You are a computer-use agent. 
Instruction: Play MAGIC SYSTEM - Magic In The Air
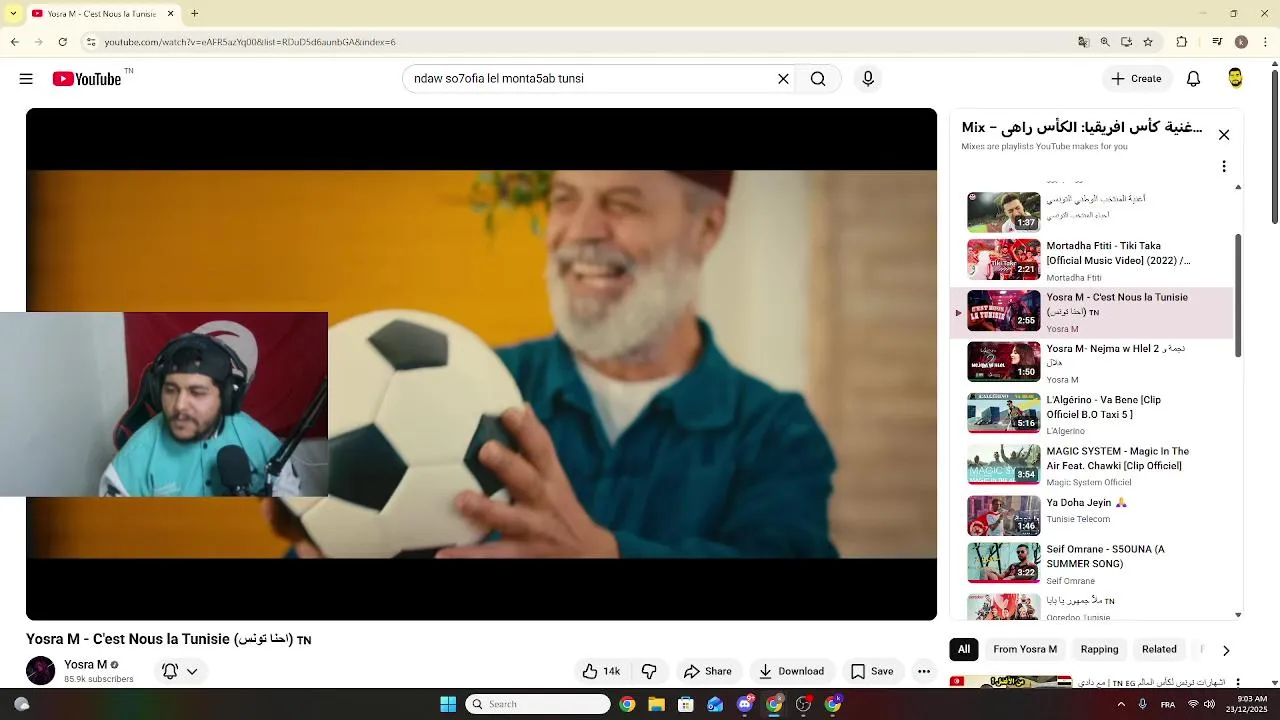pyautogui.click(x=1092, y=464)
